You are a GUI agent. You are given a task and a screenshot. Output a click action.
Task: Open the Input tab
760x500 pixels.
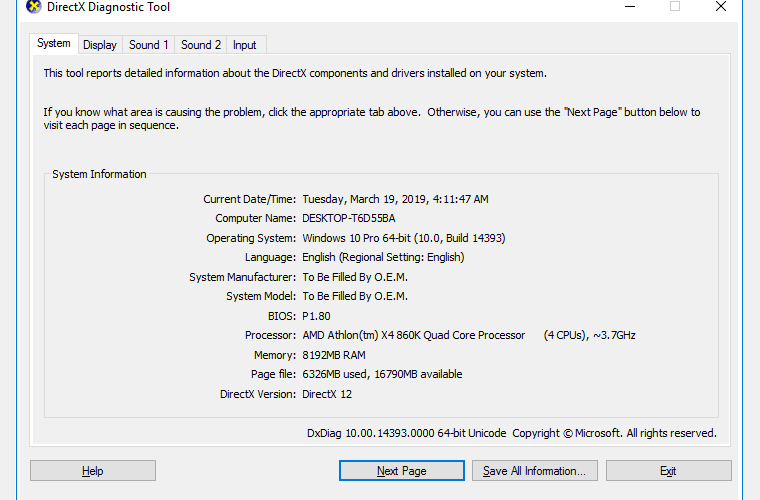coord(244,45)
